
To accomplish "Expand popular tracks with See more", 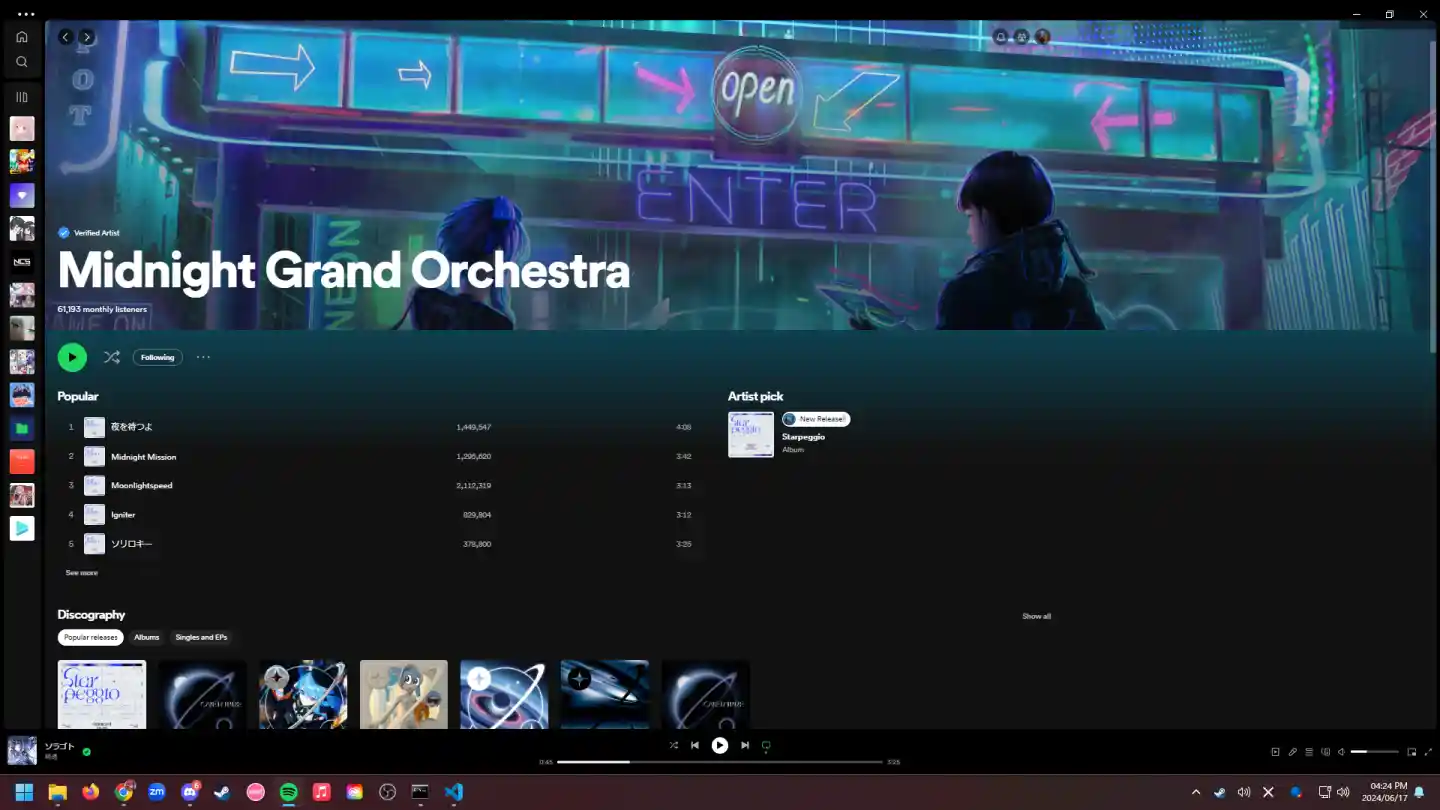I will (81, 572).
